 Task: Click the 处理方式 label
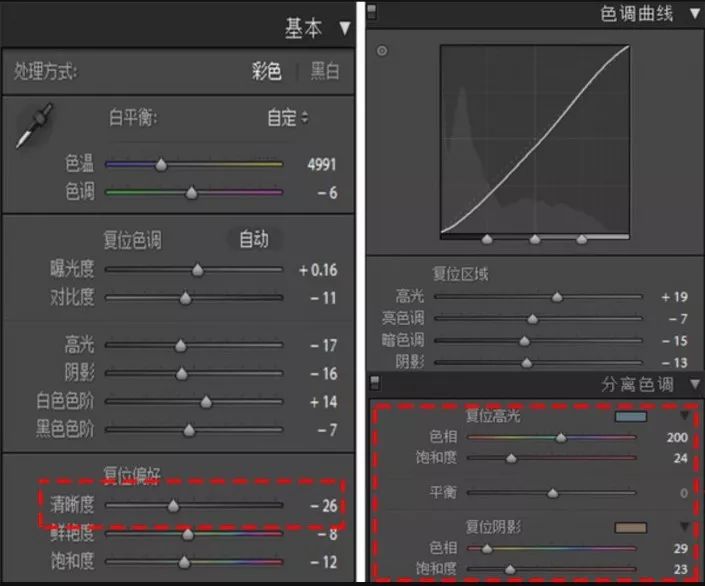[x=45, y=72]
